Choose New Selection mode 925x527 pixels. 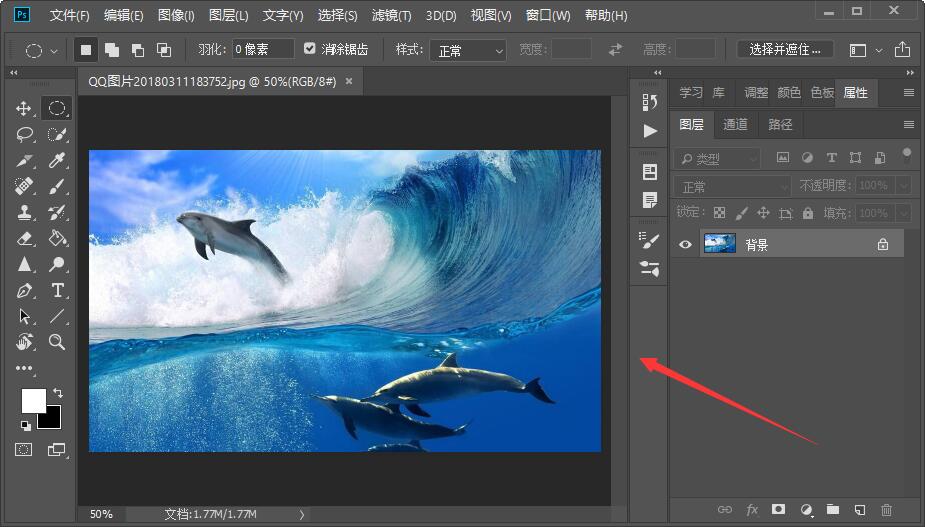tap(86, 50)
